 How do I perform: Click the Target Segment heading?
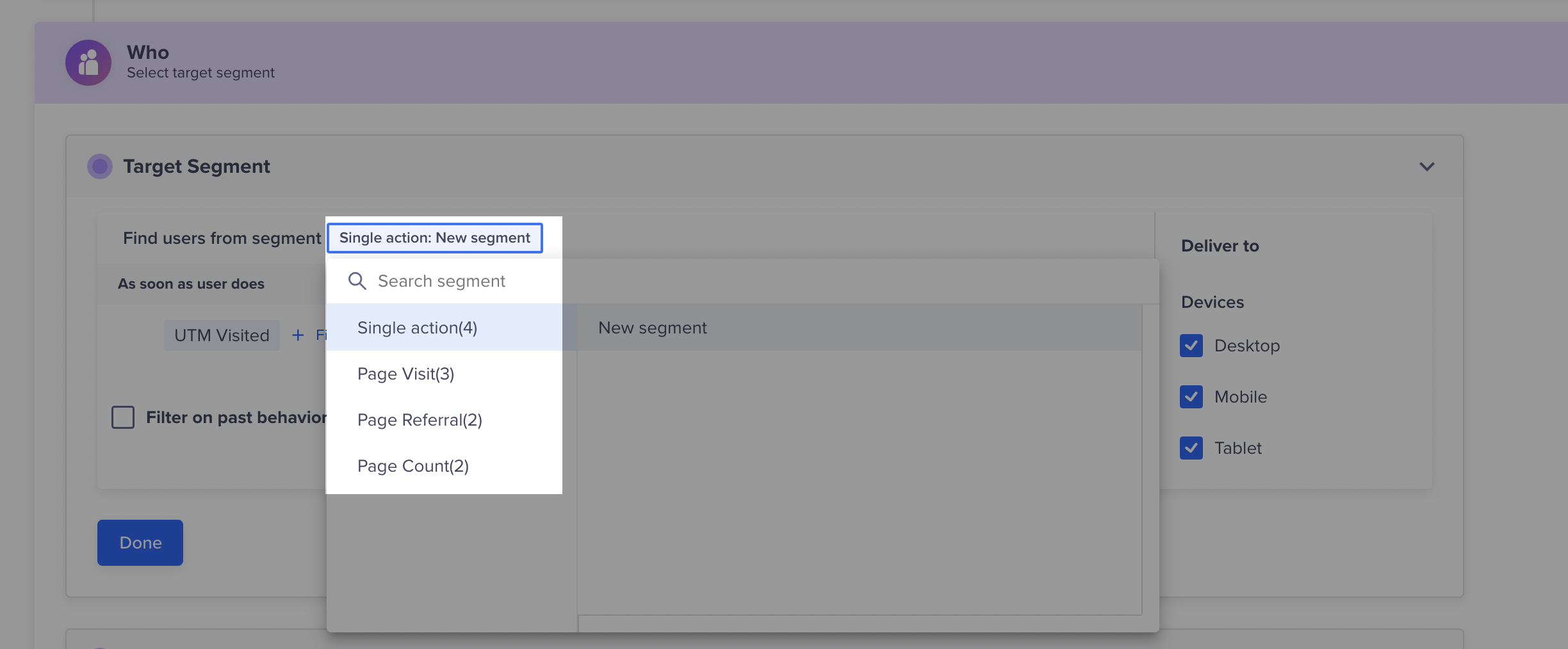197,166
